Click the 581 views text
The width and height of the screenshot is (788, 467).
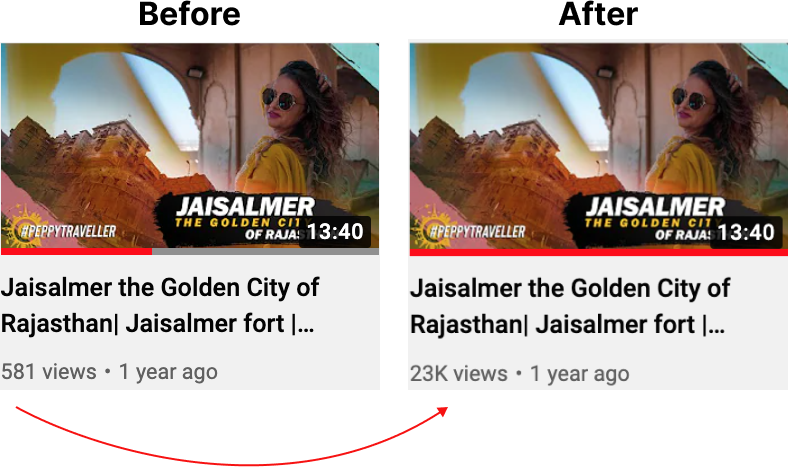pos(49,372)
